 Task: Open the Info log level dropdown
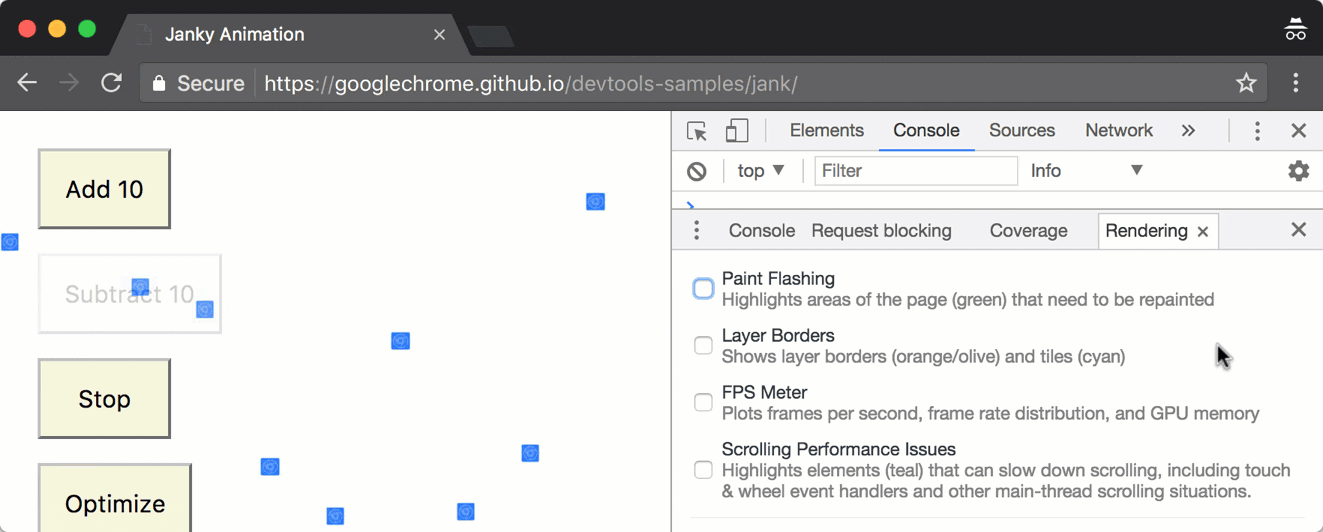1086,171
